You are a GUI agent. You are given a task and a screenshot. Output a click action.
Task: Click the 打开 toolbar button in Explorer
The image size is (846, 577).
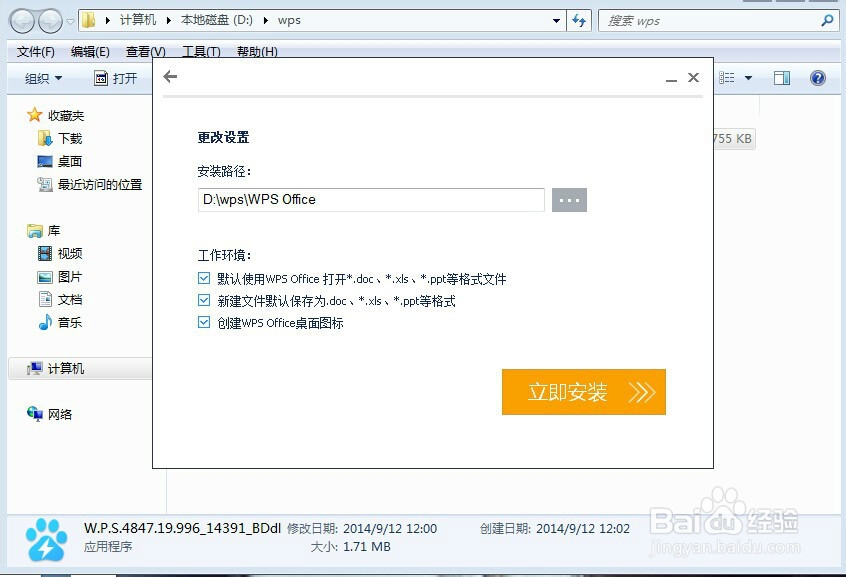click(x=115, y=79)
